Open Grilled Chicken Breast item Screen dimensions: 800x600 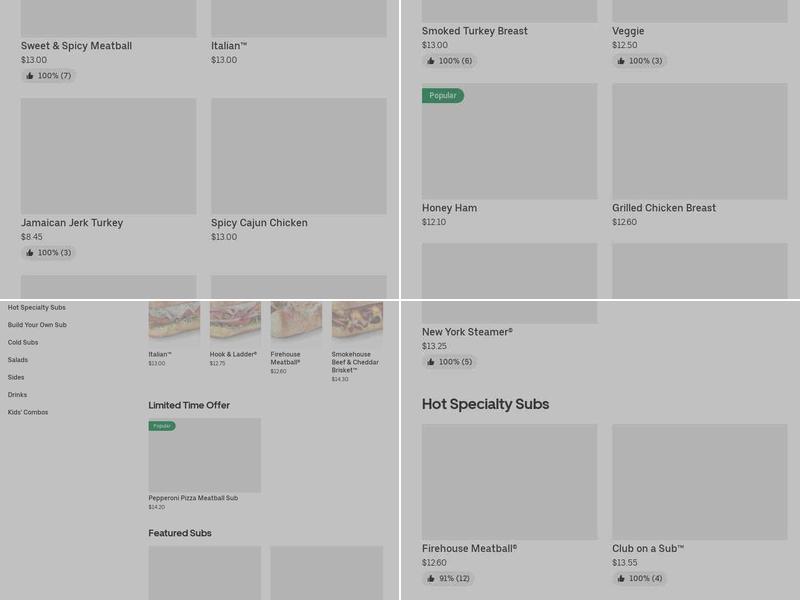(x=699, y=141)
